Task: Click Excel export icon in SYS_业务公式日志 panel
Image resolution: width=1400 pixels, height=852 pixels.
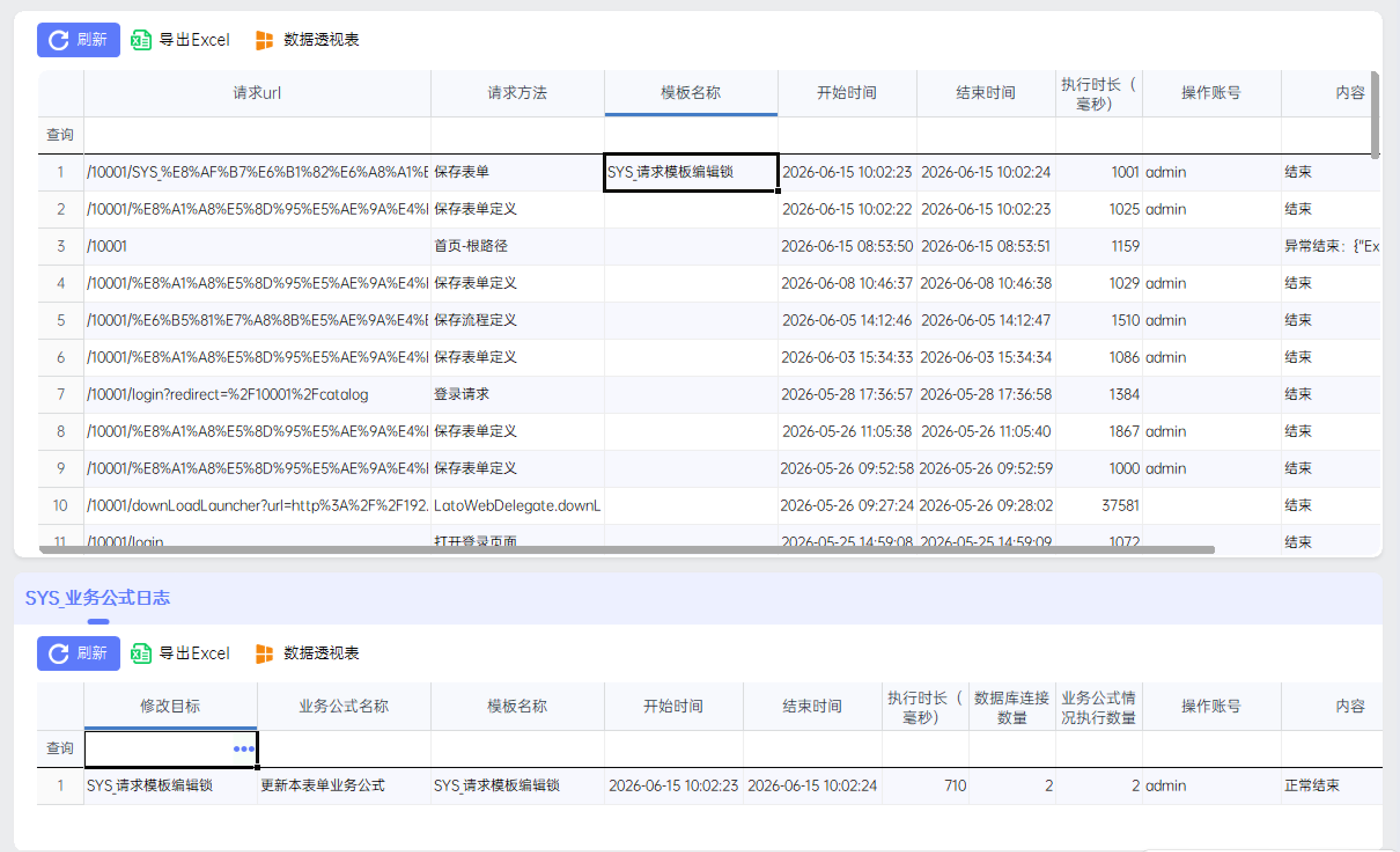Action: pos(141,653)
